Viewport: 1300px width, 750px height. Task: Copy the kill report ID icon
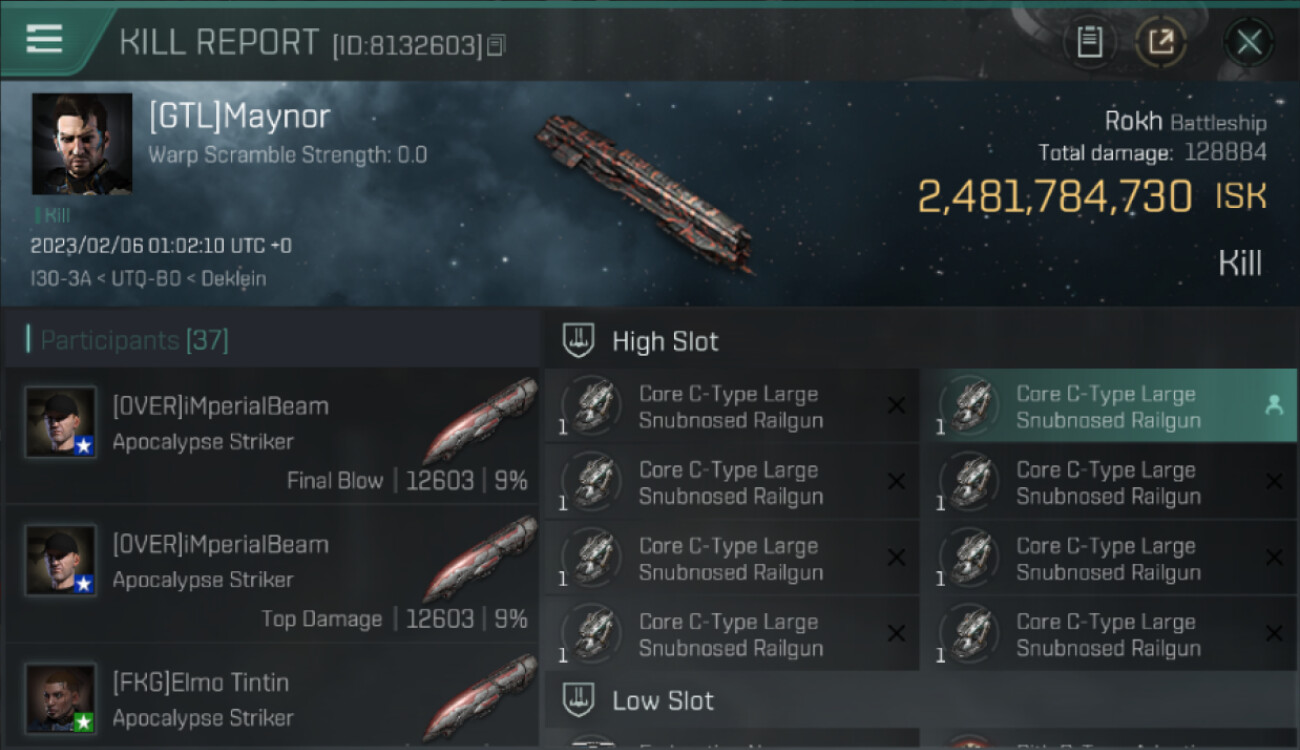tap(497, 45)
